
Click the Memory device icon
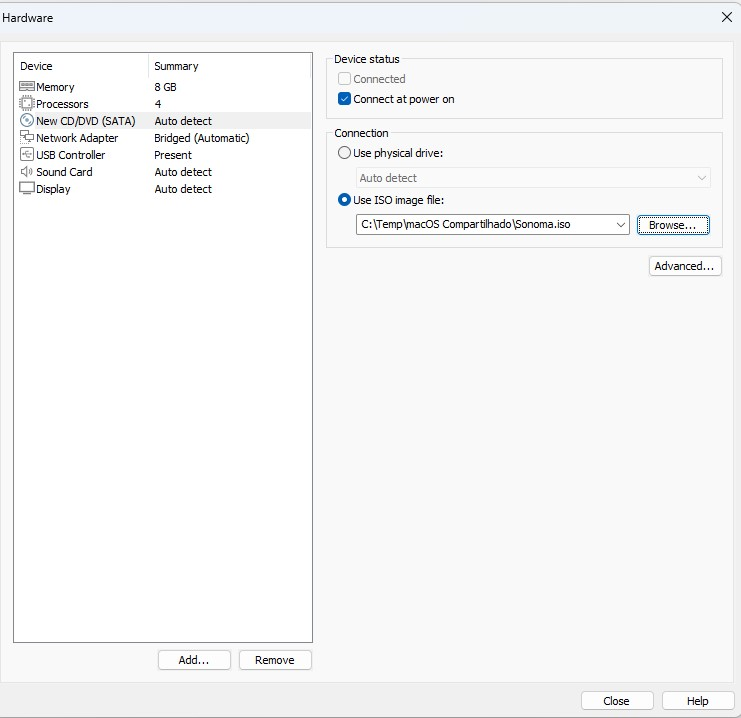pos(27,87)
